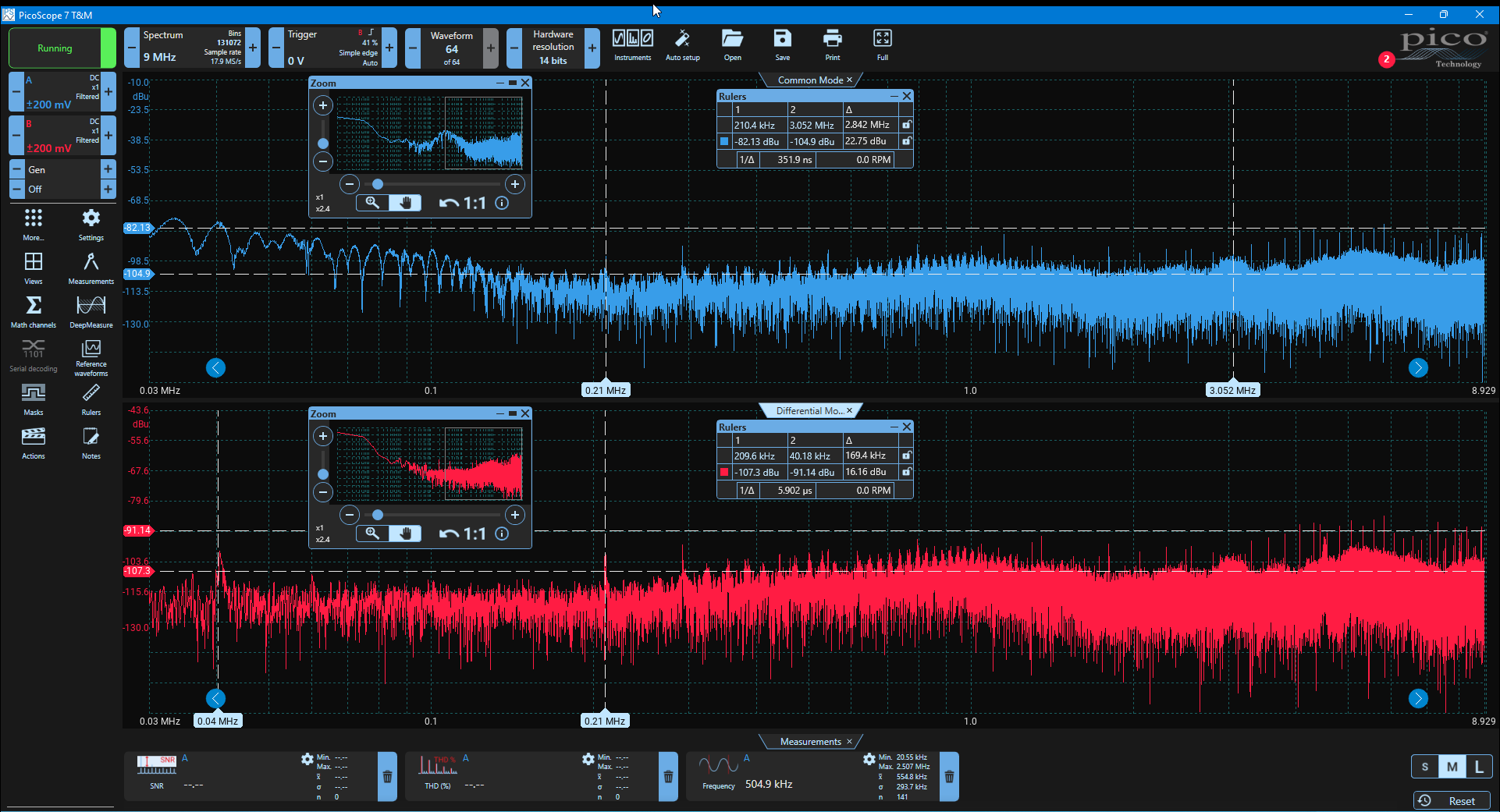Open SNR measurement settings gear

point(307,758)
